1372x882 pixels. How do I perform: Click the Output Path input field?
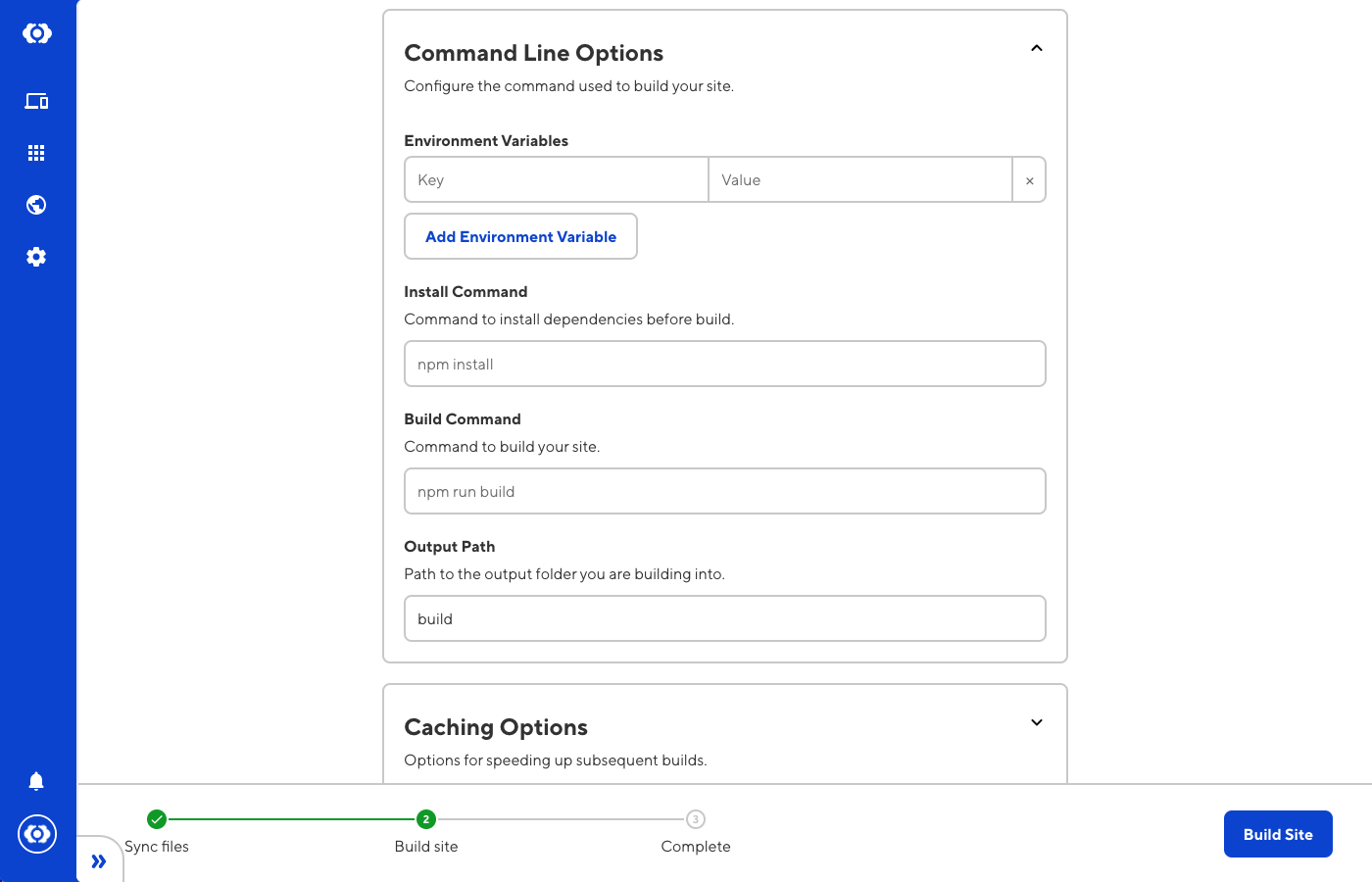[725, 618]
